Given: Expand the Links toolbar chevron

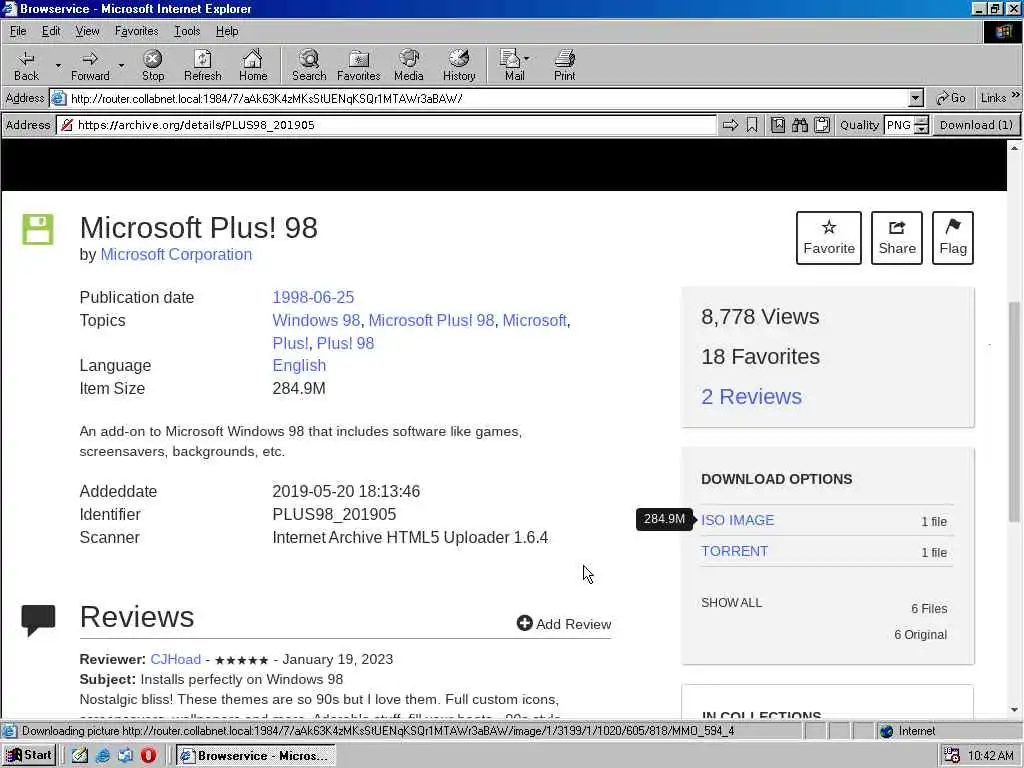Looking at the screenshot, I should click(x=1016, y=95).
